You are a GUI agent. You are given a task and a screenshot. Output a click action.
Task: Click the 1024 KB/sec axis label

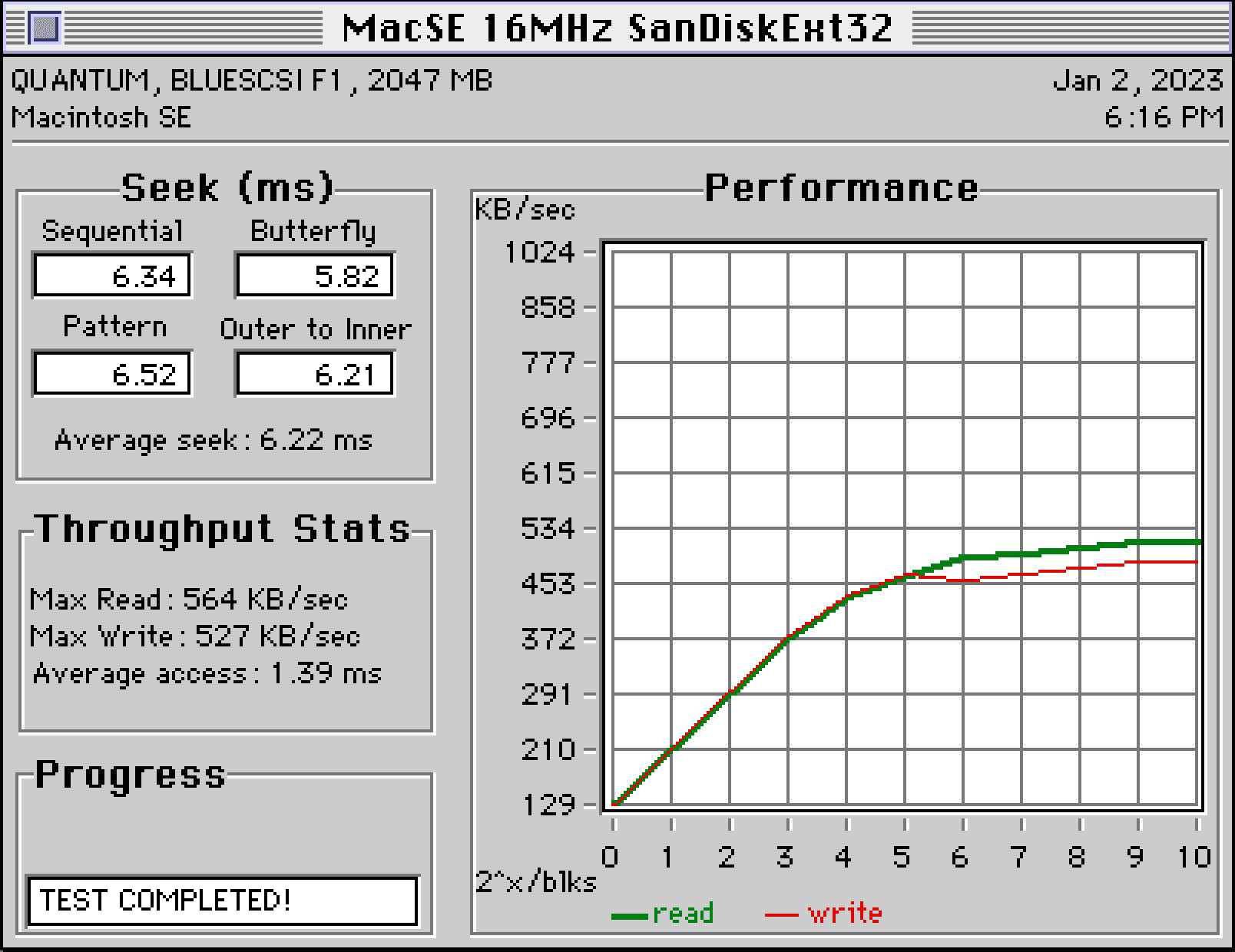coord(539,252)
